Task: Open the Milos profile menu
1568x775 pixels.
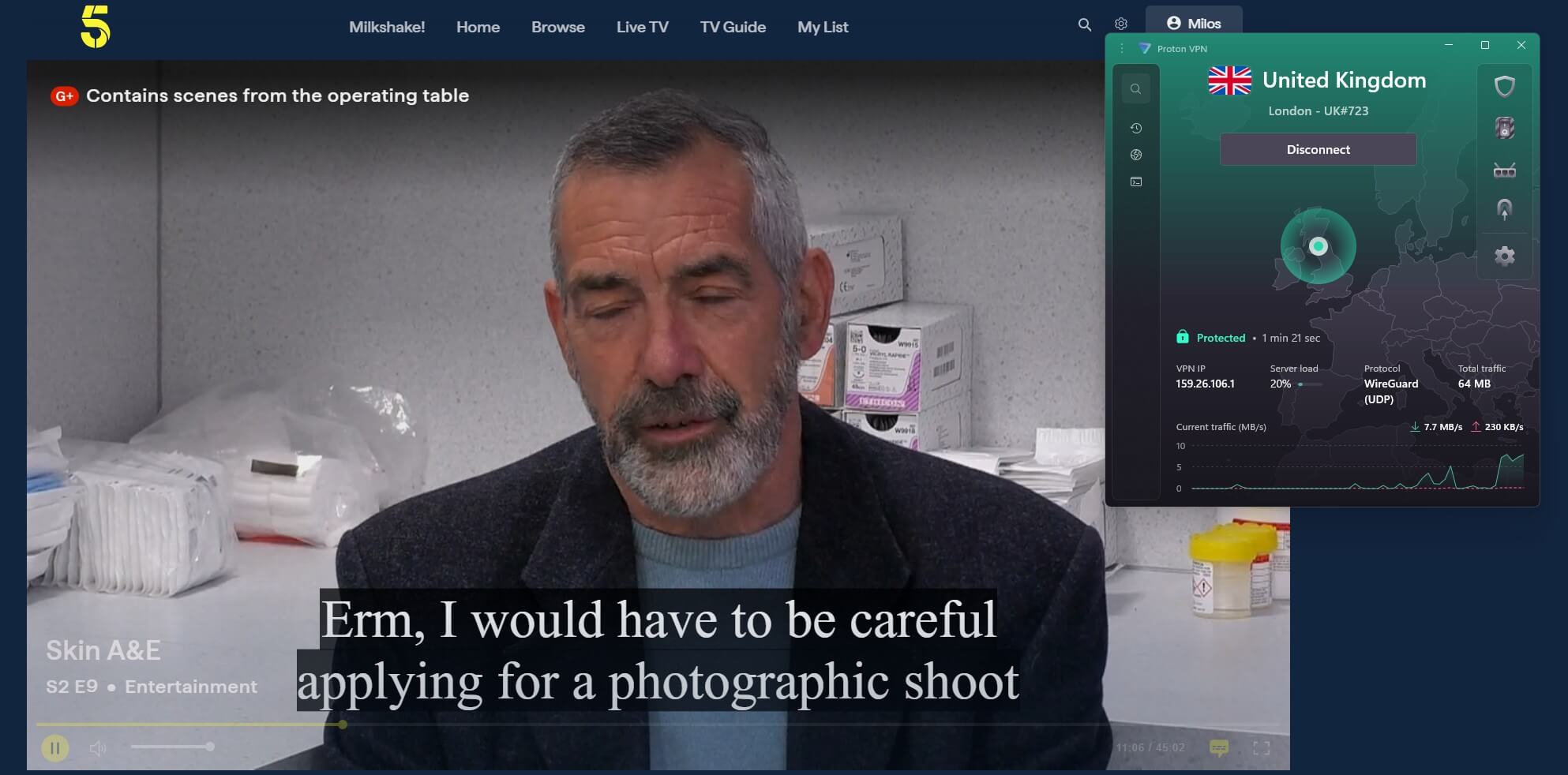Action: [x=1194, y=23]
